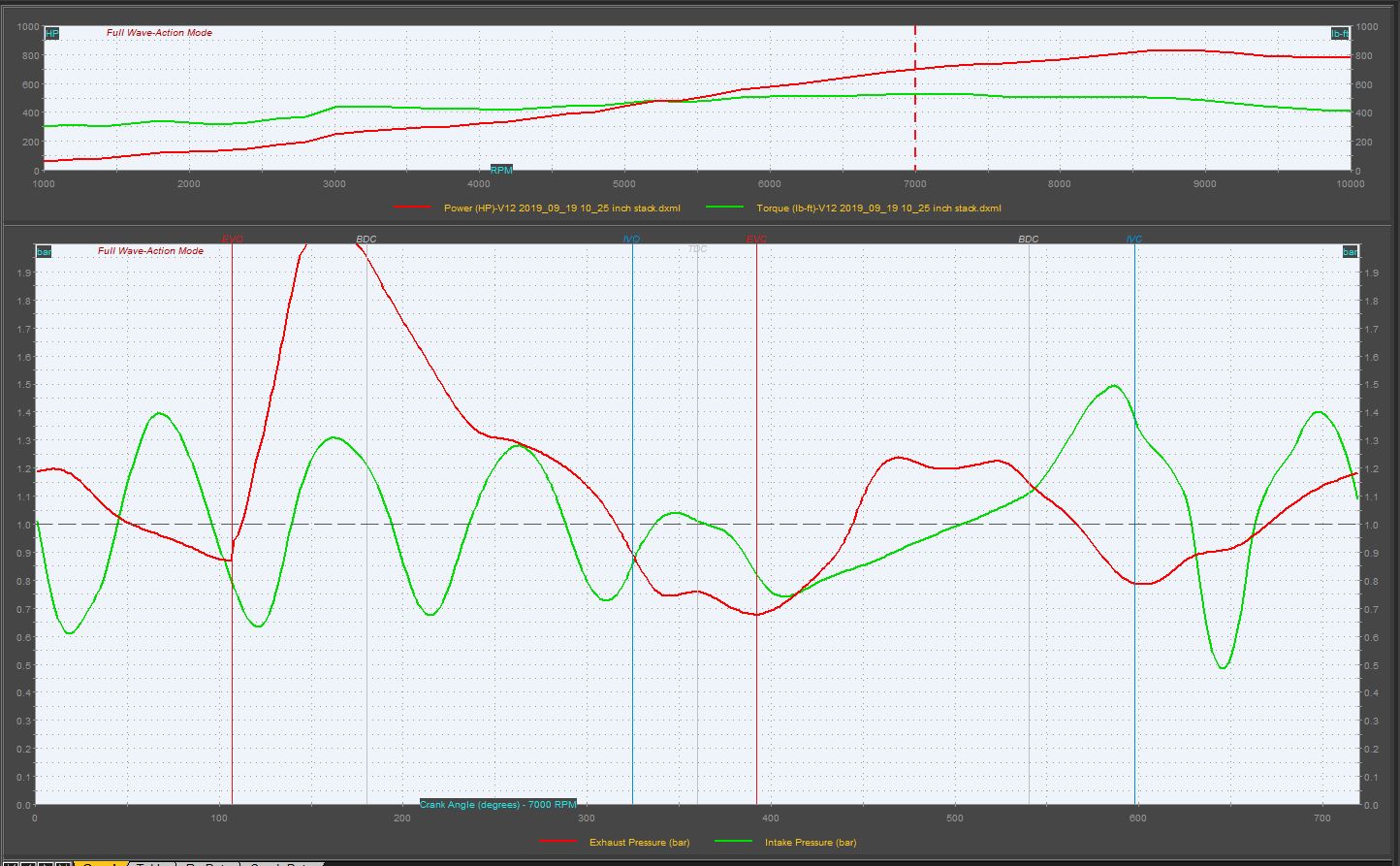Click the HP axis unit label
This screenshot has height=866, width=1400.
[x=52, y=34]
